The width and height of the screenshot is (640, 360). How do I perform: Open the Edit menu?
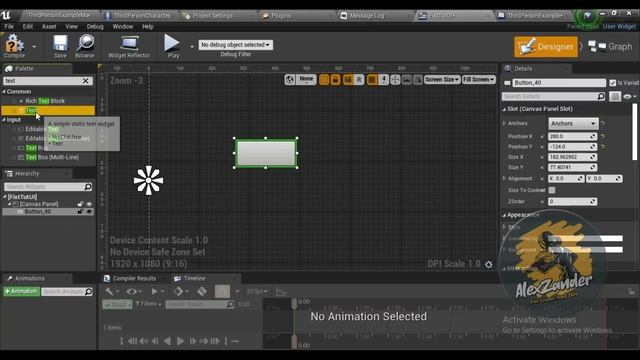pyautogui.click(x=28, y=27)
